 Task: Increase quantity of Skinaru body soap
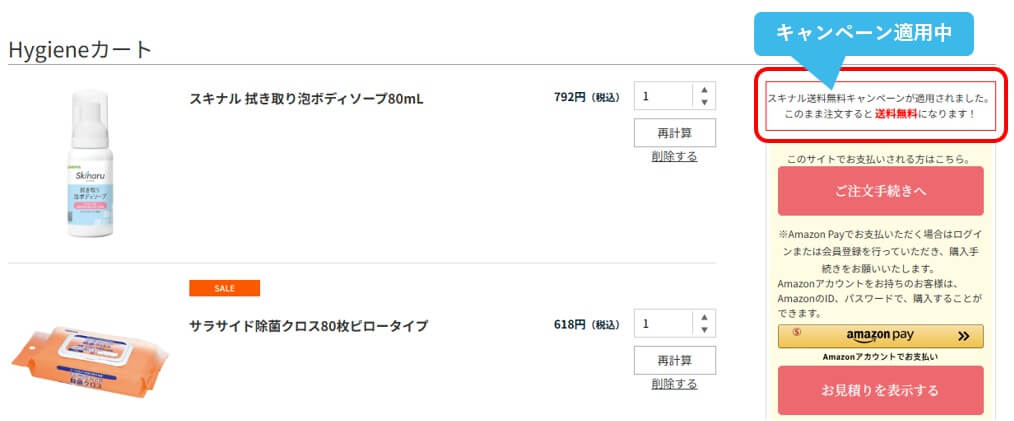tap(704, 90)
